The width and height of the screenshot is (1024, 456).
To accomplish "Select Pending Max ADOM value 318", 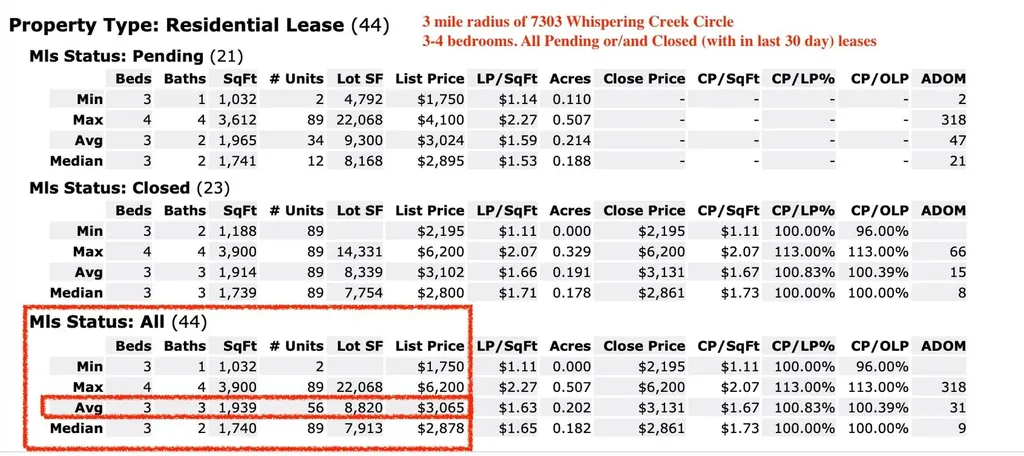I will click(954, 121).
